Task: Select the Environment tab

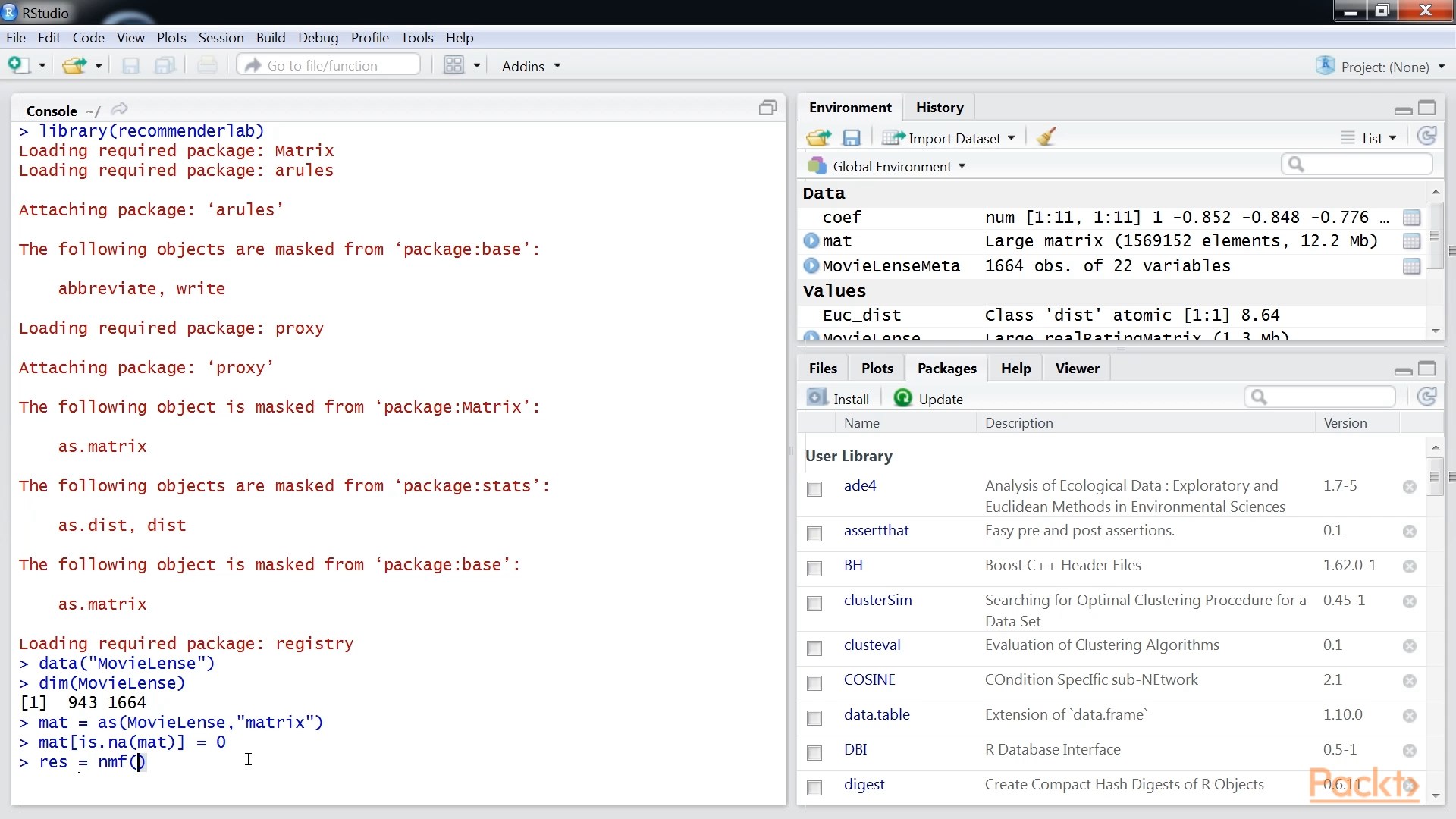Action: coord(850,108)
